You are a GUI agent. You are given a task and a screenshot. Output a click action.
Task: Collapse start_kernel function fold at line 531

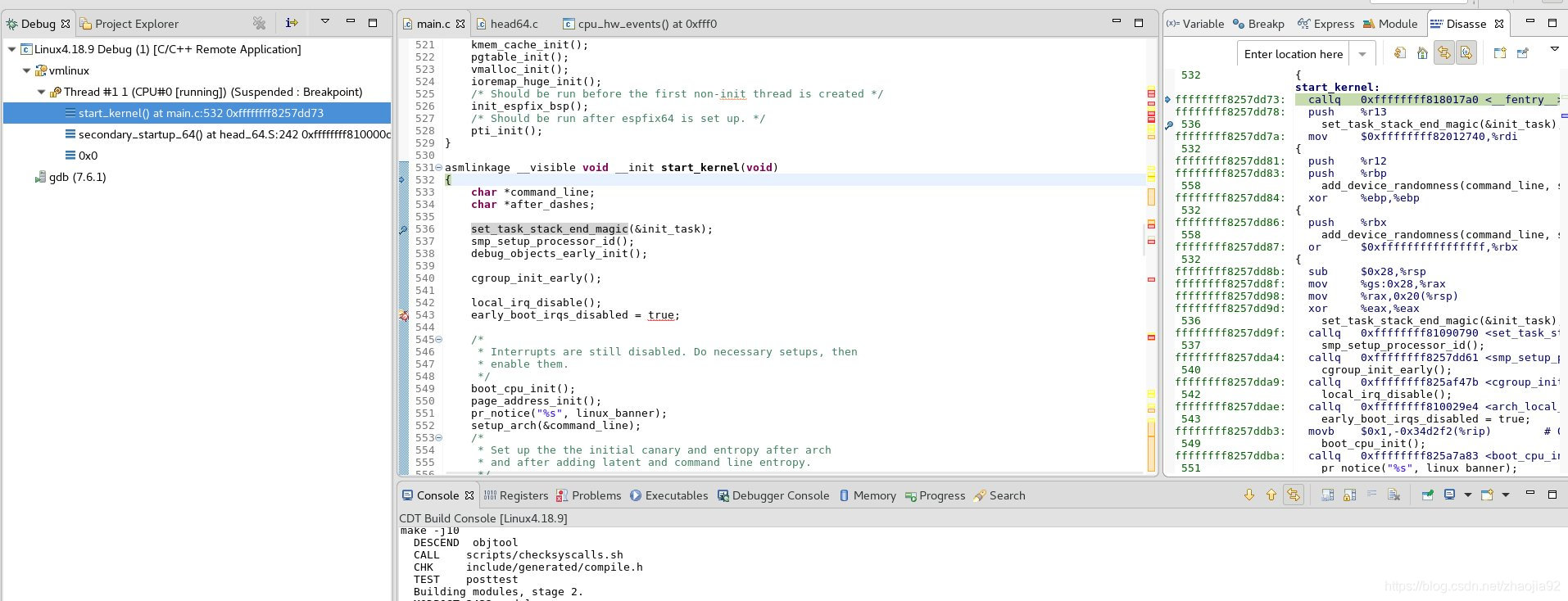(x=438, y=168)
